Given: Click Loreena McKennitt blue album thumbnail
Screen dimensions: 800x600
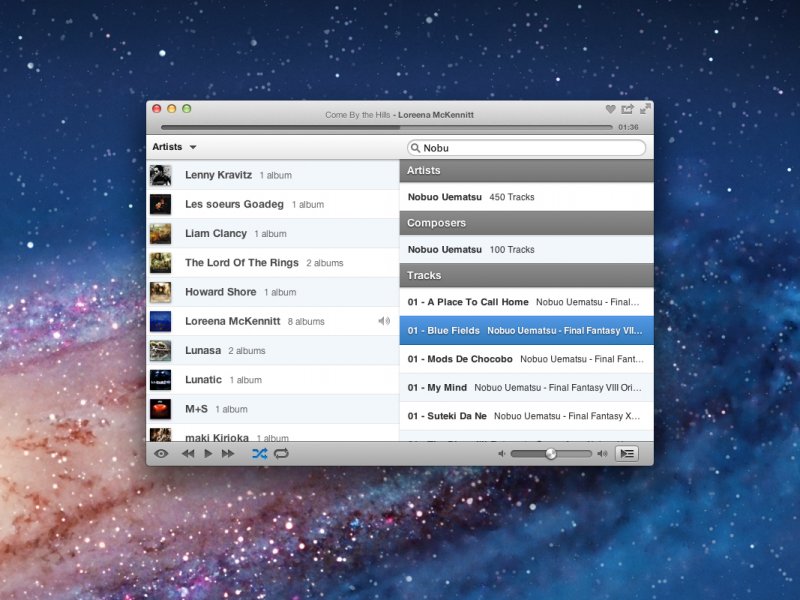Looking at the screenshot, I should [160, 321].
